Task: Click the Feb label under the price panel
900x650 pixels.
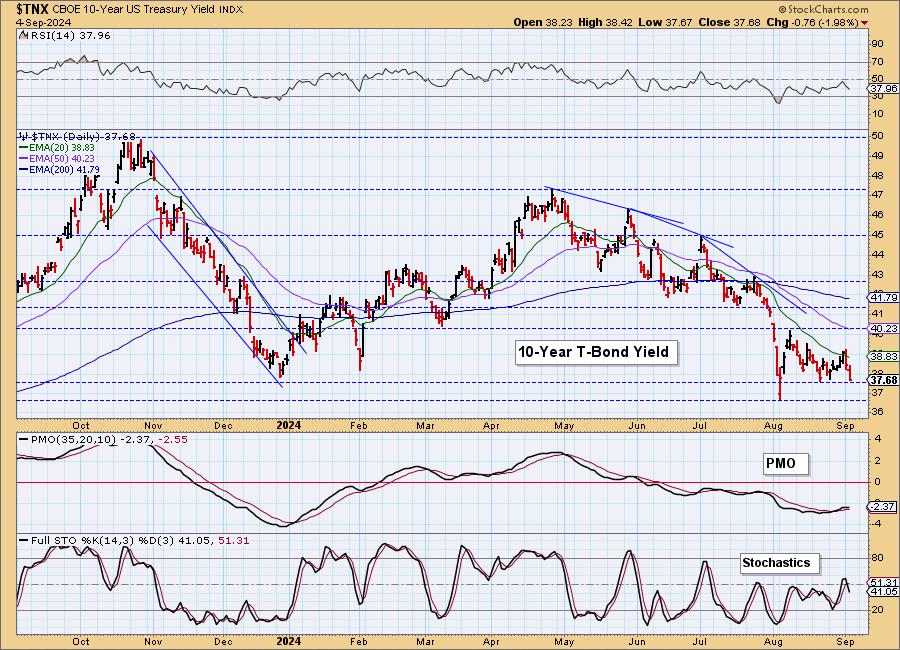Action: (359, 425)
